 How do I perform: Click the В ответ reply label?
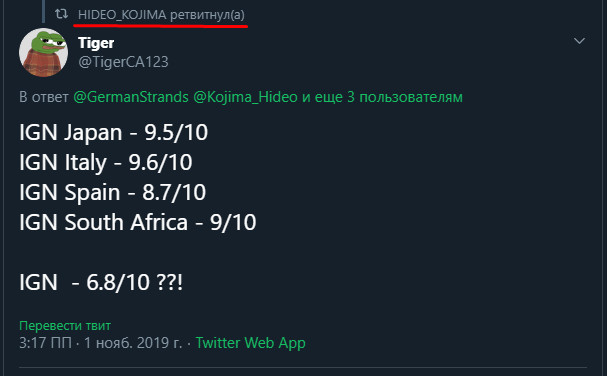click(44, 97)
